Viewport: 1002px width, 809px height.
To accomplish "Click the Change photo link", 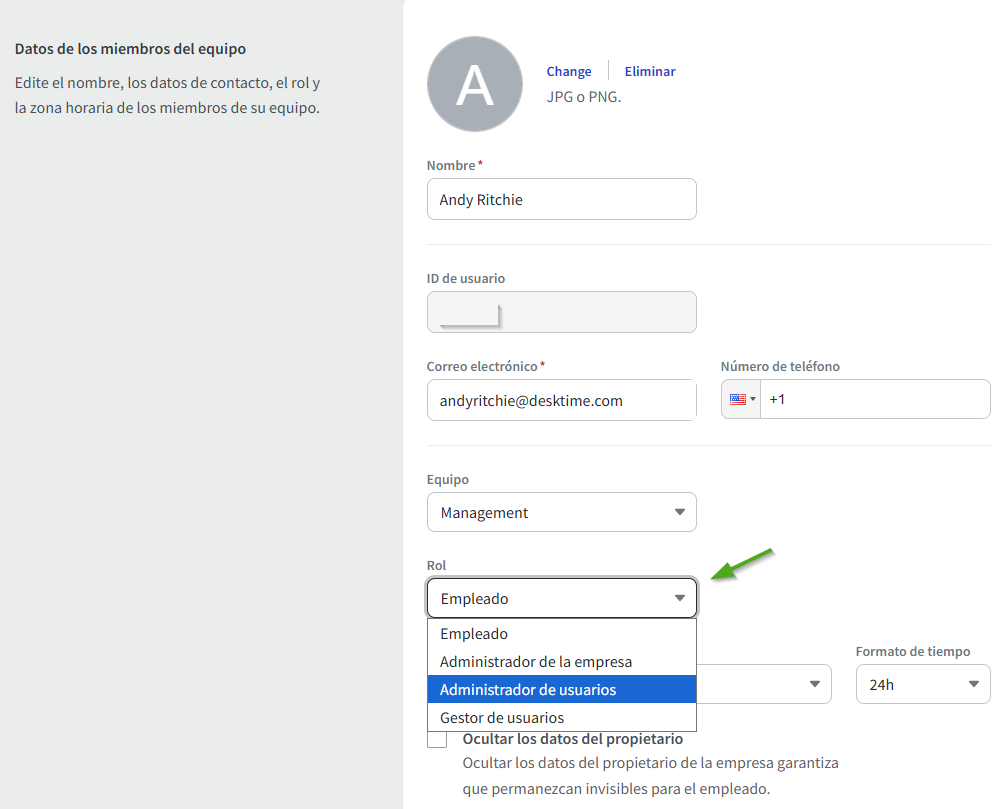I will [x=568, y=71].
